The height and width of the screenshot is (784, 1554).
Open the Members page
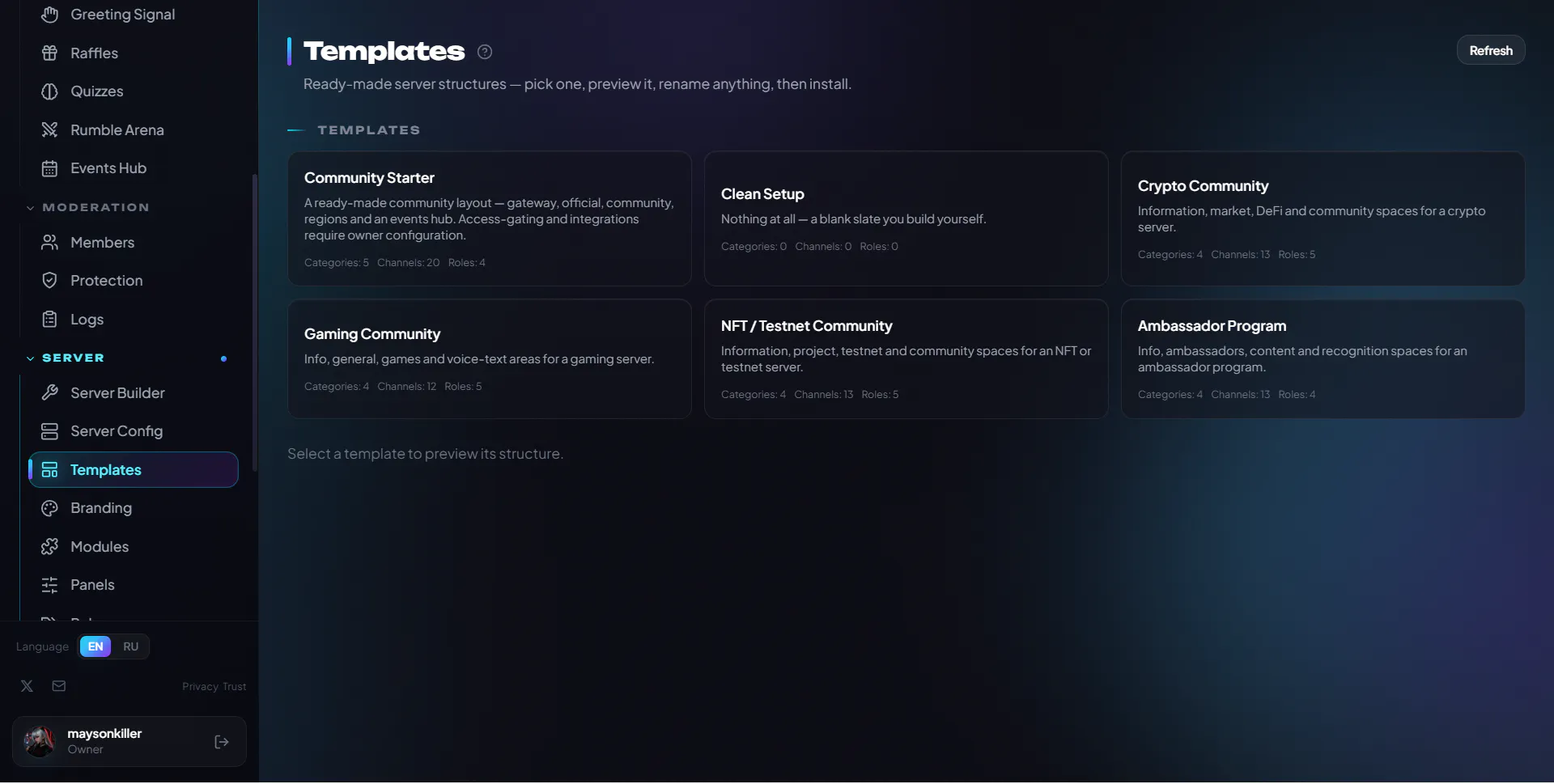[134, 243]
